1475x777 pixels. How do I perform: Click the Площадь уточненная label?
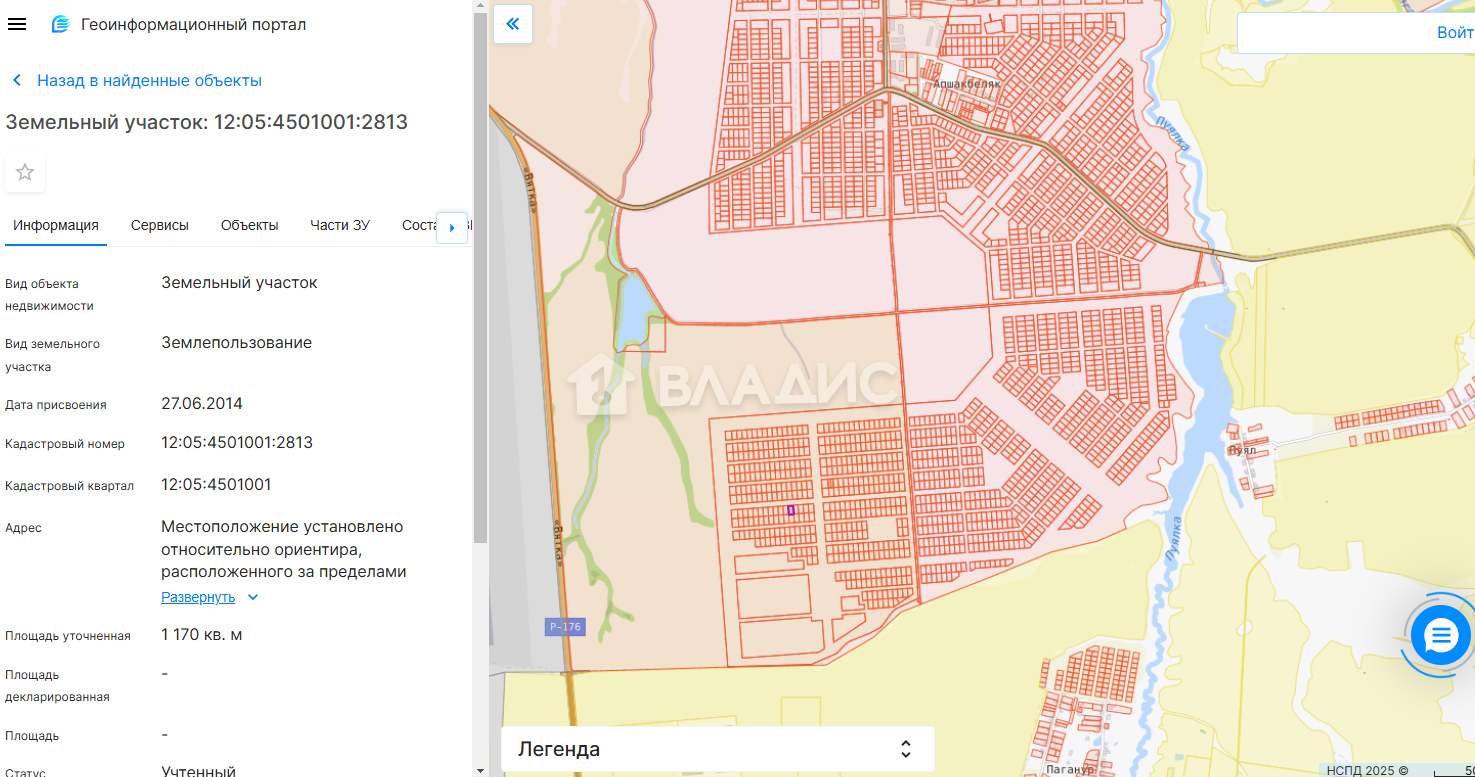pyautogui.click(x=68, y=636)
